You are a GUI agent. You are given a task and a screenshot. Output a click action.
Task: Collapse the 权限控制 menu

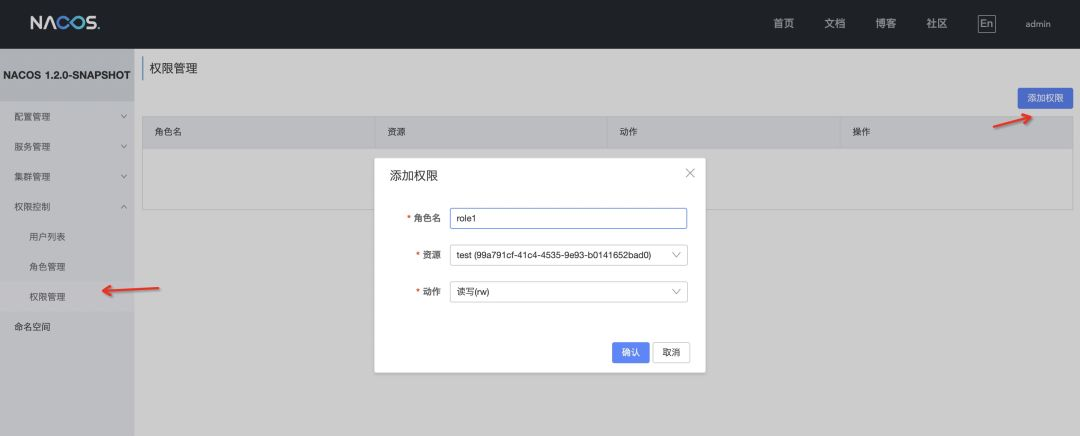(67, 207)
